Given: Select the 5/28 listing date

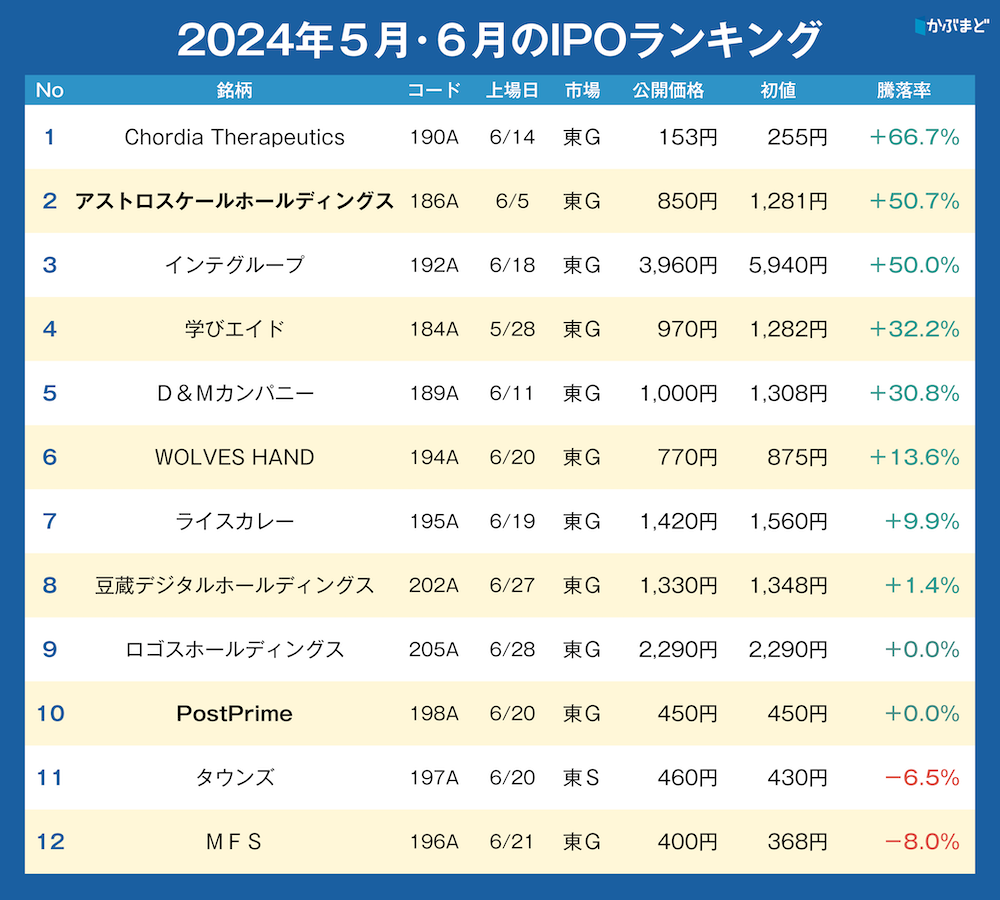Looking at the screenshot, I should [x=512, y=329].
